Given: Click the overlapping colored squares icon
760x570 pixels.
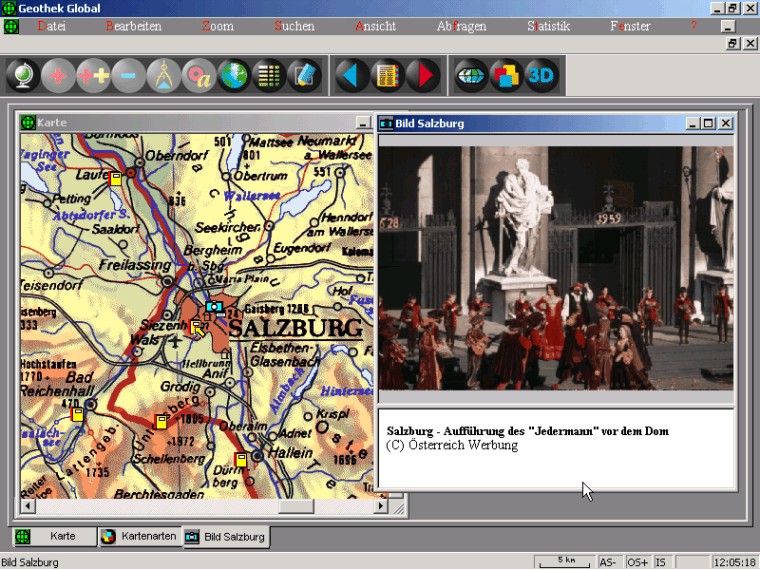Looking at the screenshot, I should [x=506, y=76].
